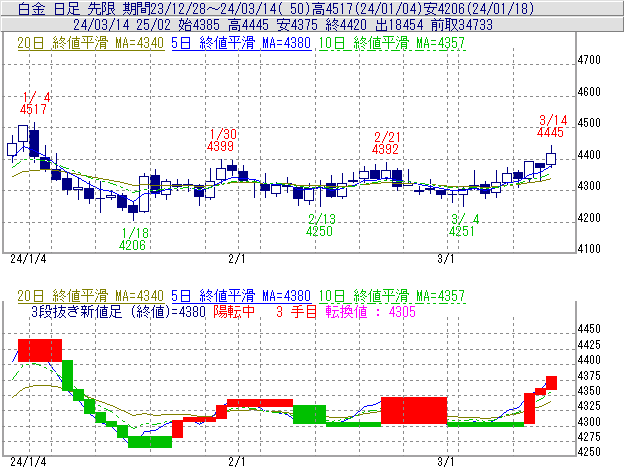Click the 1/30 4399 high price label
This screenshot has width=624, height=475.
coord(221,140)
